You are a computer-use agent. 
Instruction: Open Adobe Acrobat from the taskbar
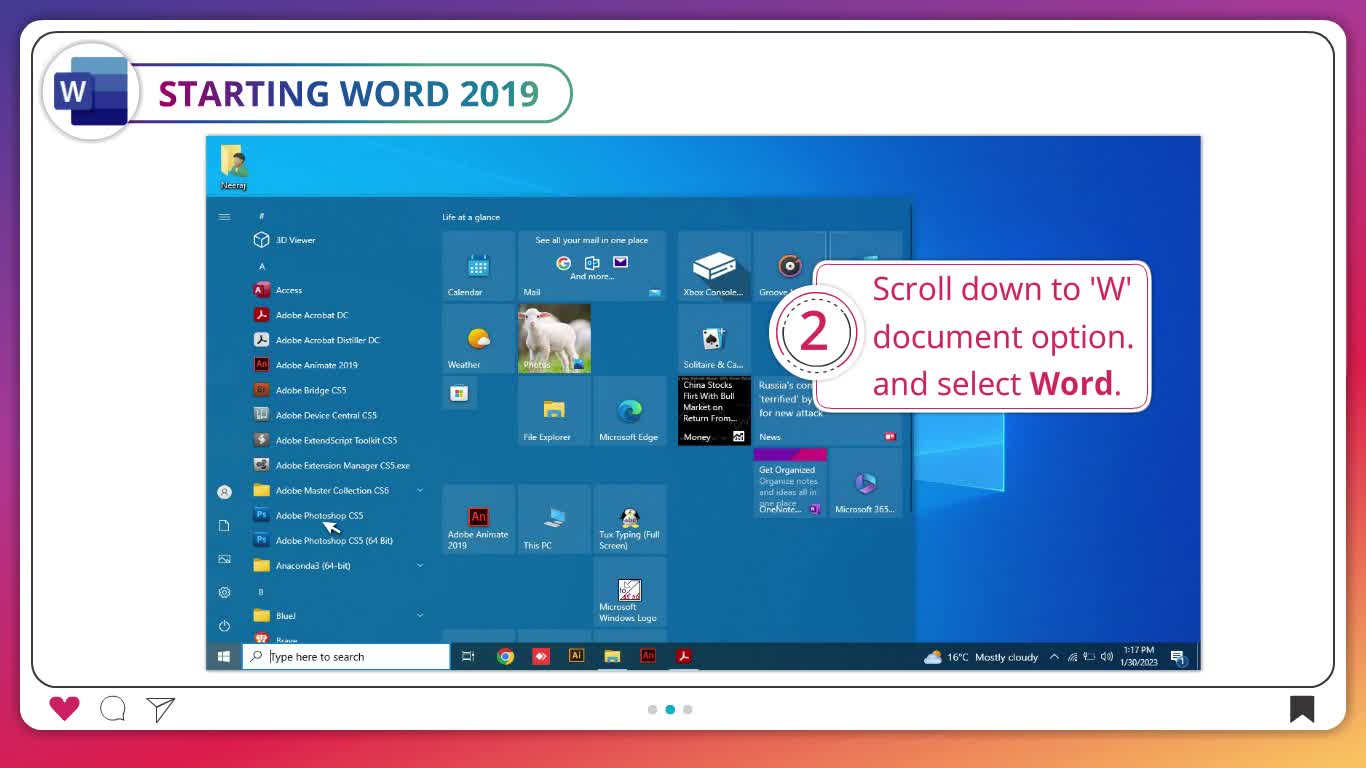[x=683, y=656]
